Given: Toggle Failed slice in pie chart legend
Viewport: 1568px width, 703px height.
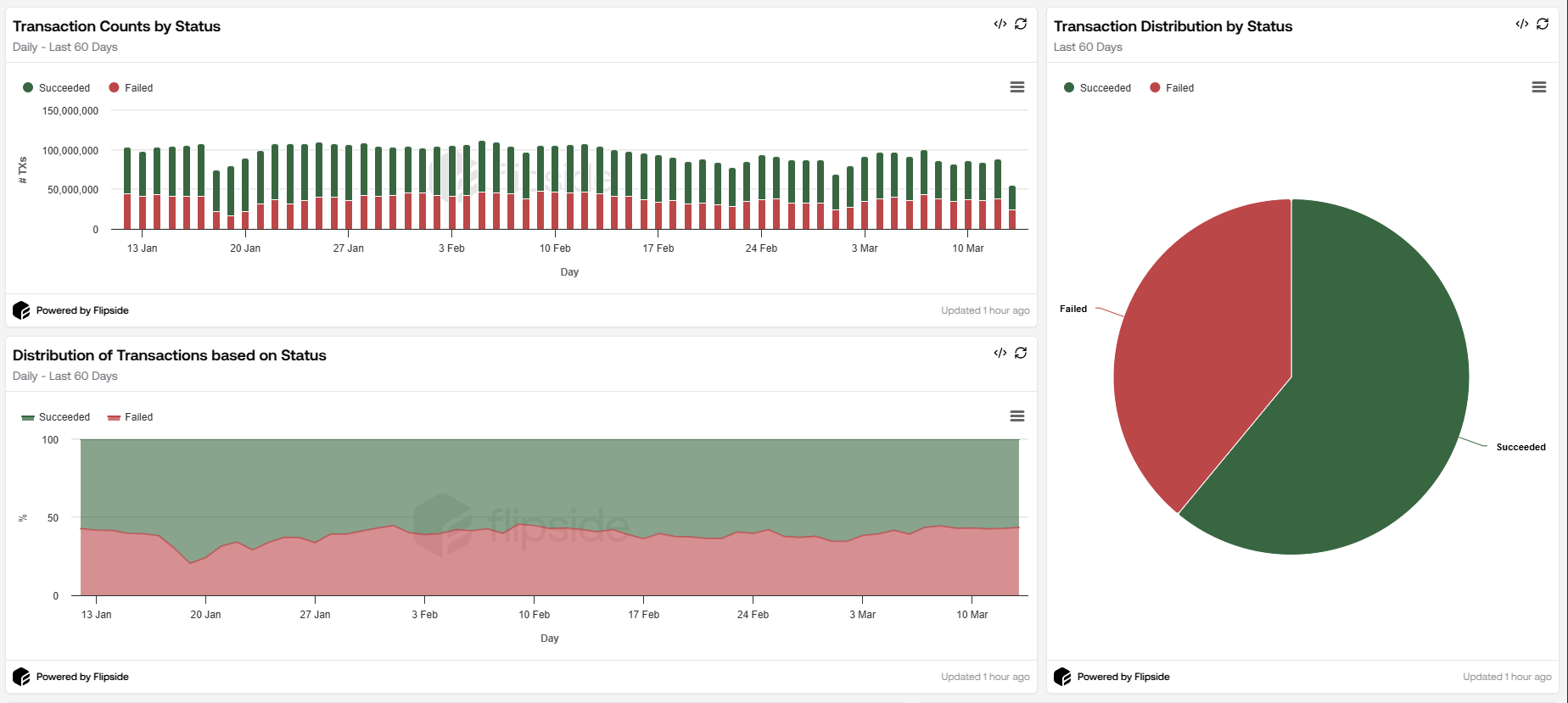Looking at the screenshot, I should (1172, 88).
